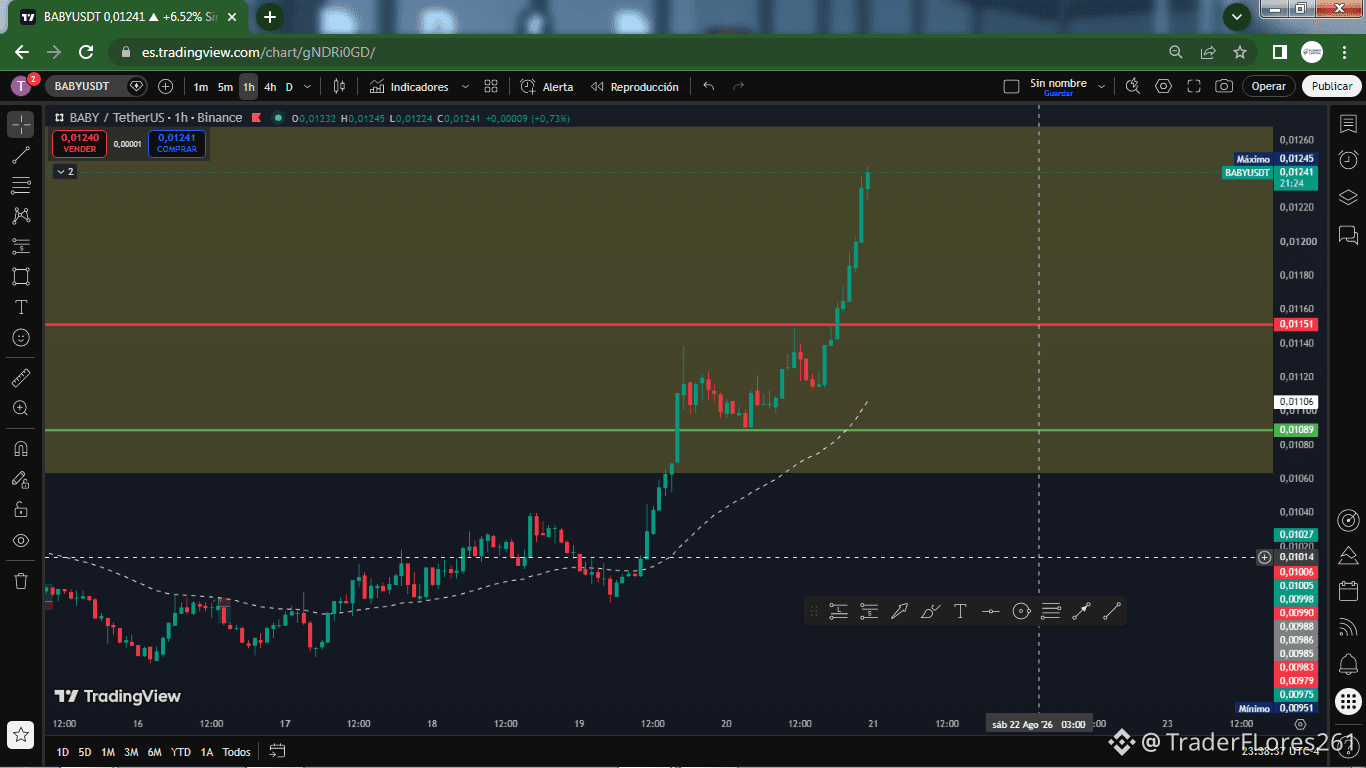The image size is (1366, 768).
Task: Open the date range calendar picker
Action: coord(277,751)
